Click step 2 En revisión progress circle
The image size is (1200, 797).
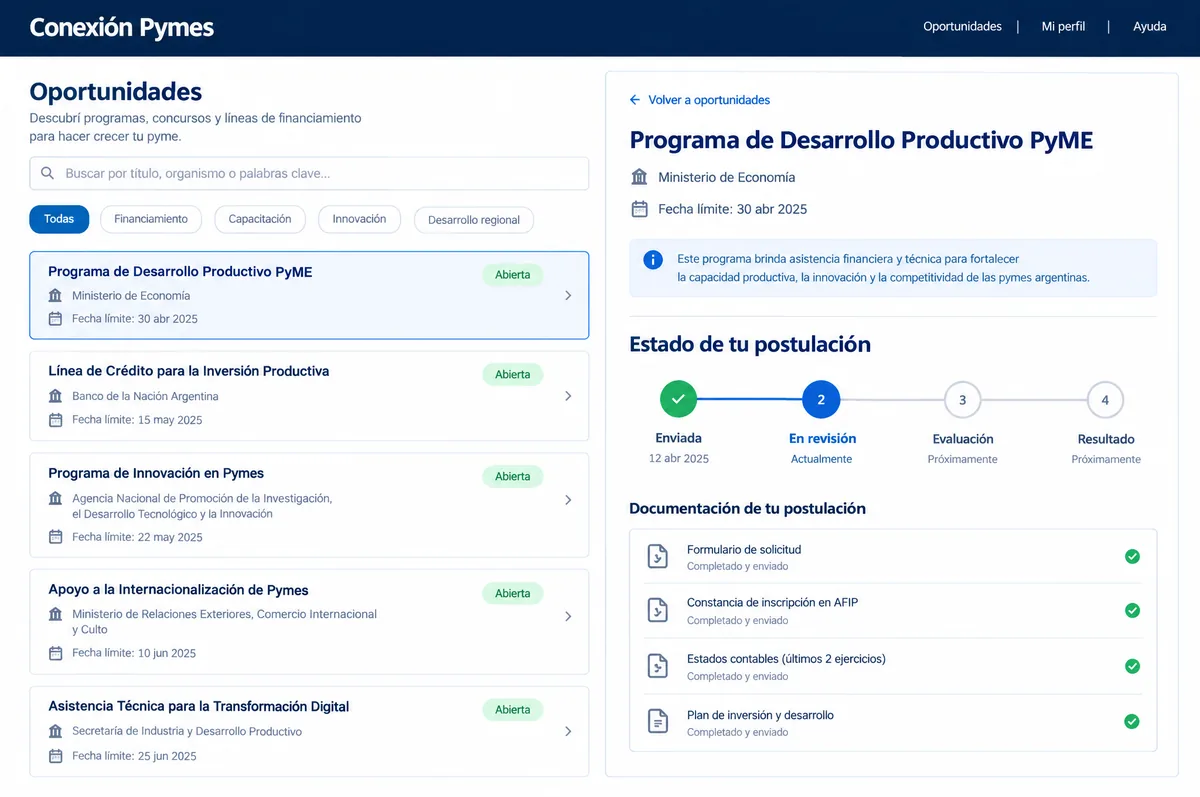pyautogui.click(x=821, y=399)
